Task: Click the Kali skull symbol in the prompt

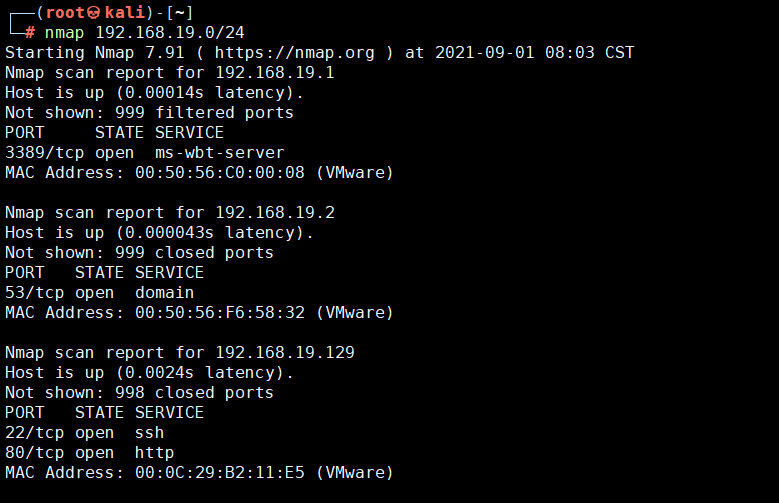Action: click(x=93, y=13)
